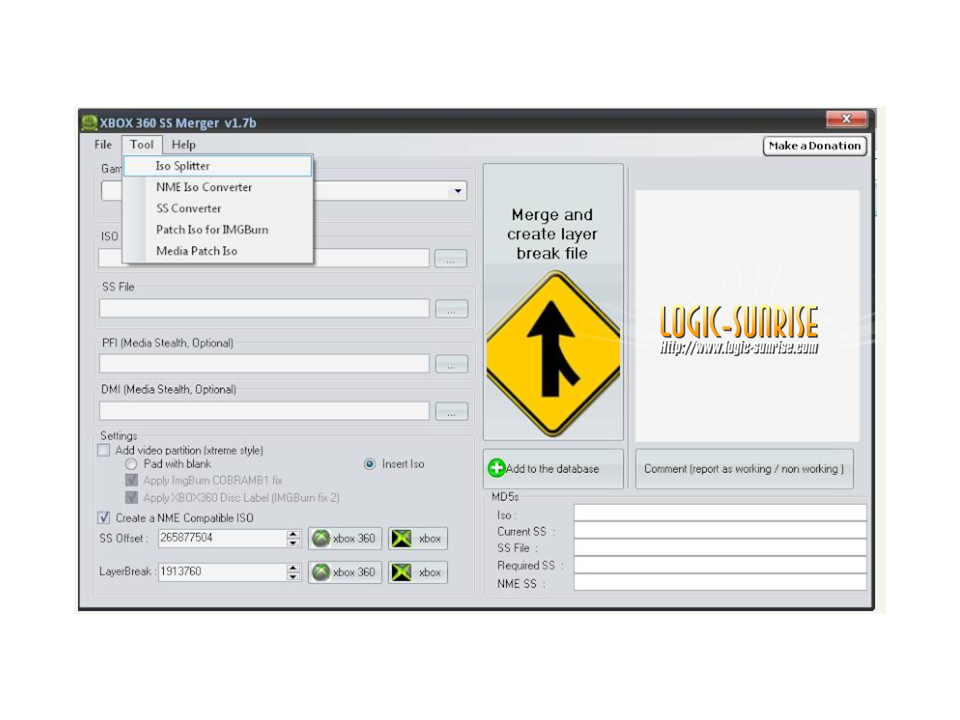Toggle Apply ImgBurn COBRAMB1 fix checkbox

131,480
